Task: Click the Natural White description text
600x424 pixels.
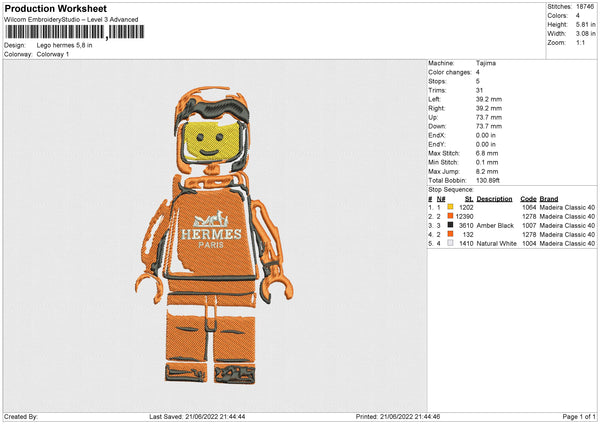Action: click(496, 243)
